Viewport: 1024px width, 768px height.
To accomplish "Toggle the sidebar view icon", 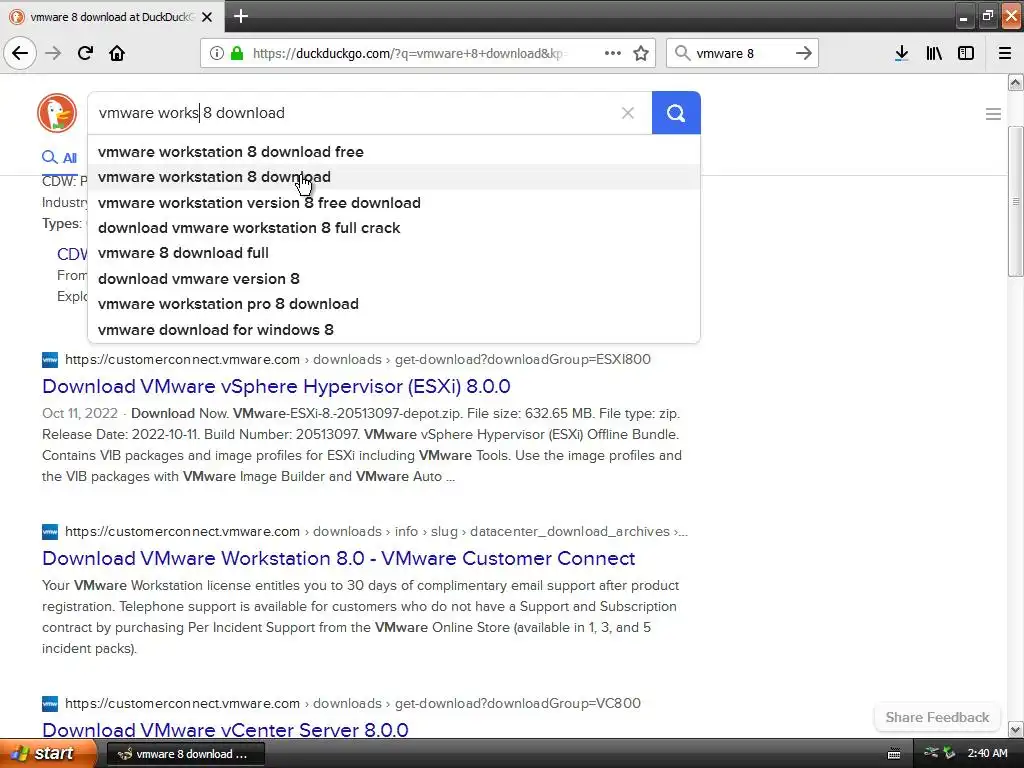I will pyautogui.click(x=966, y=54).
